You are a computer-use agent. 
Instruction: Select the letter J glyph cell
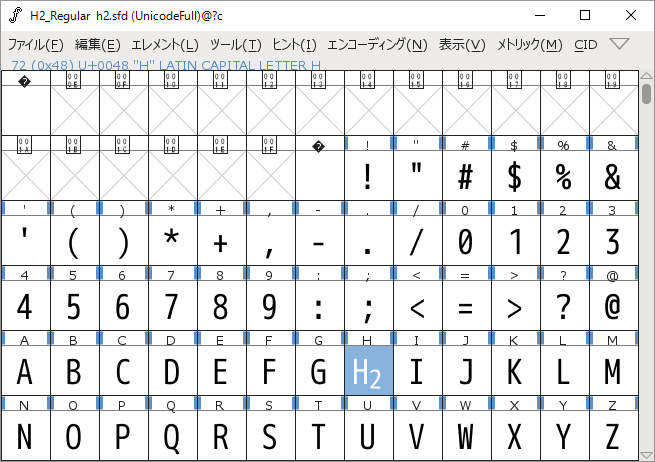click(467, 371)
